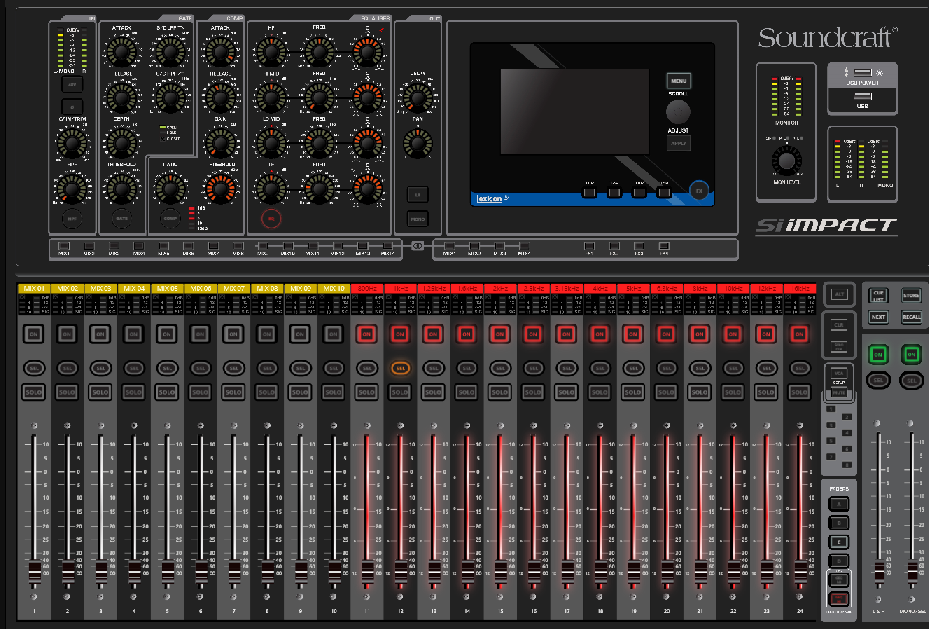The image size is (929, 629).
Task: Click the round HPF enable button
Action: click(72, 219)
